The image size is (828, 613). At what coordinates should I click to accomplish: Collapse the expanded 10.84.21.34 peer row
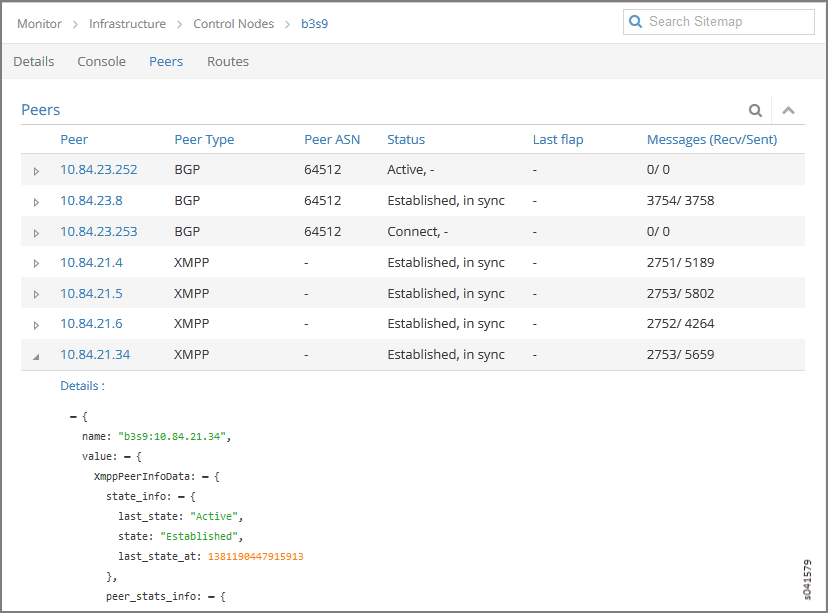[x=36, y=356]
